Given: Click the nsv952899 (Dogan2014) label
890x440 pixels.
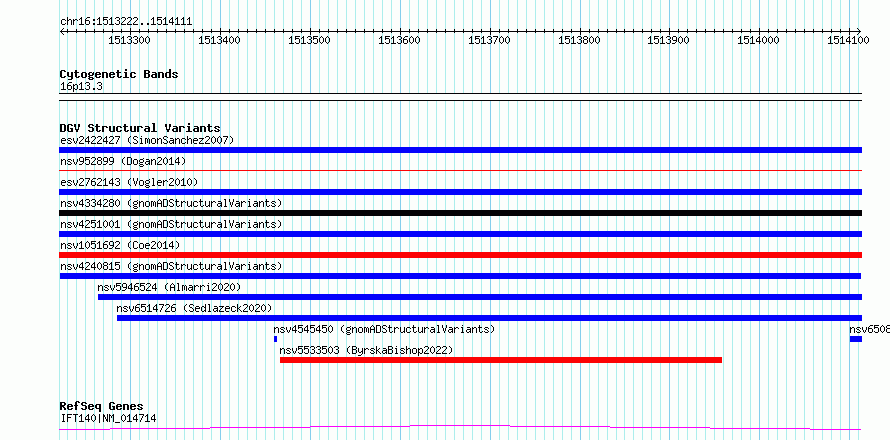Looking at the screenshot, I should tap(123, 161).
